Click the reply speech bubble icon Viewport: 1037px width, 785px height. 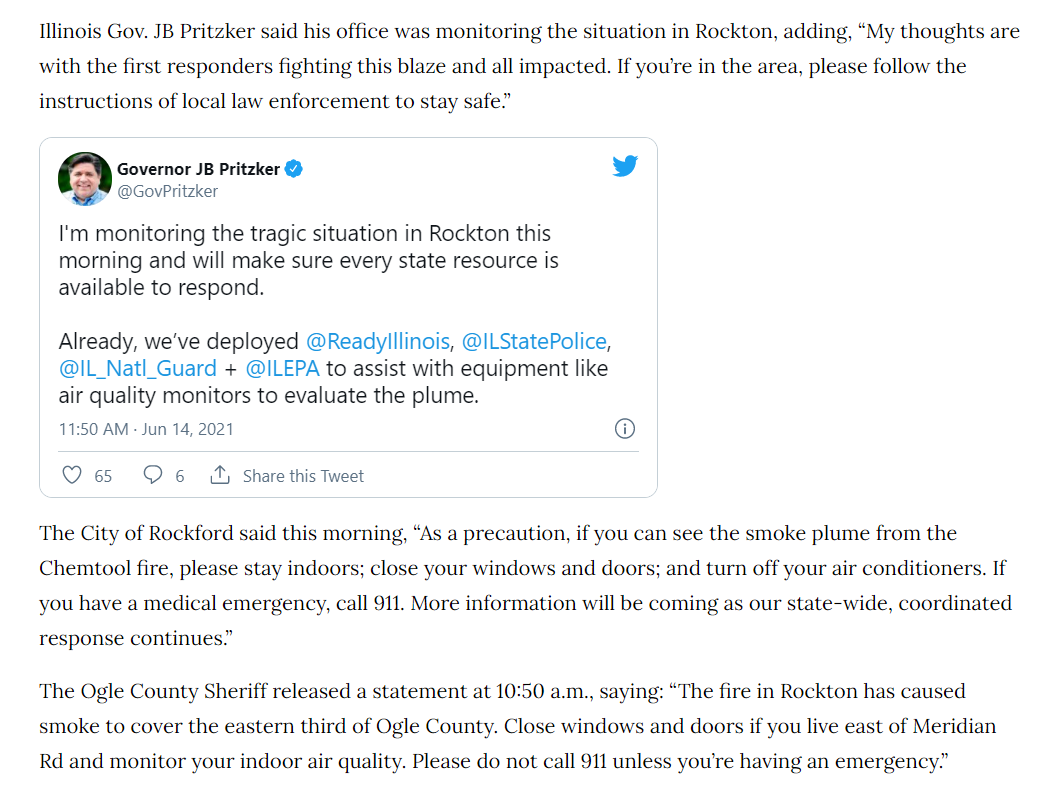point(153,475)
